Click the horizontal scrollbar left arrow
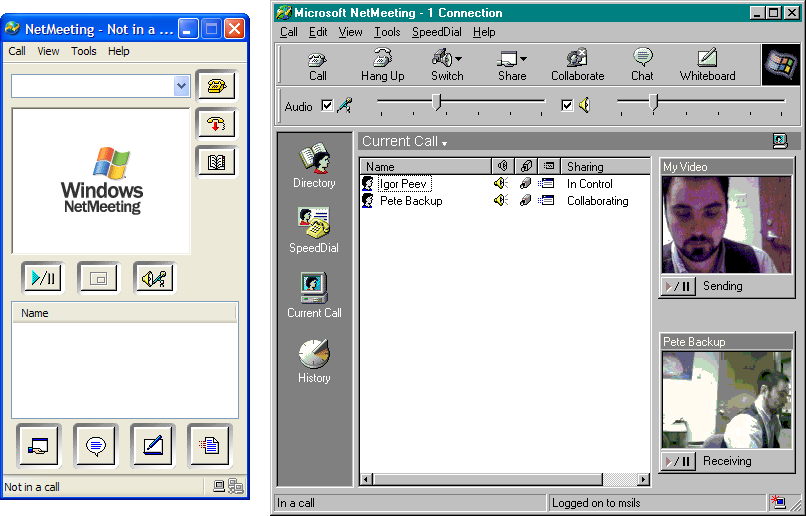Image resolution: width=806 pixels, height=516 pixels. (366, 480)
